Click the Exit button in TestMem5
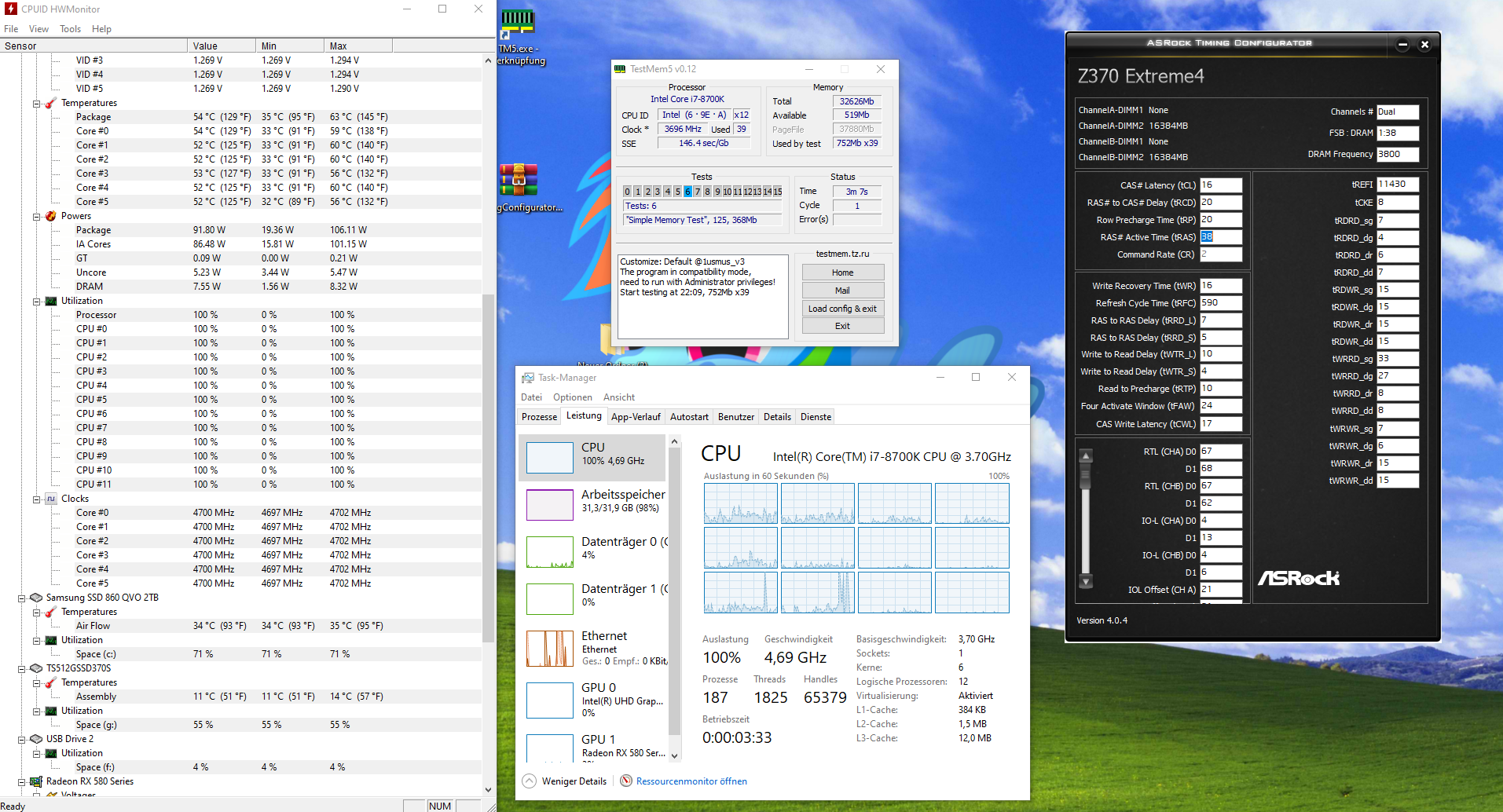 click(x=843, y=326)
